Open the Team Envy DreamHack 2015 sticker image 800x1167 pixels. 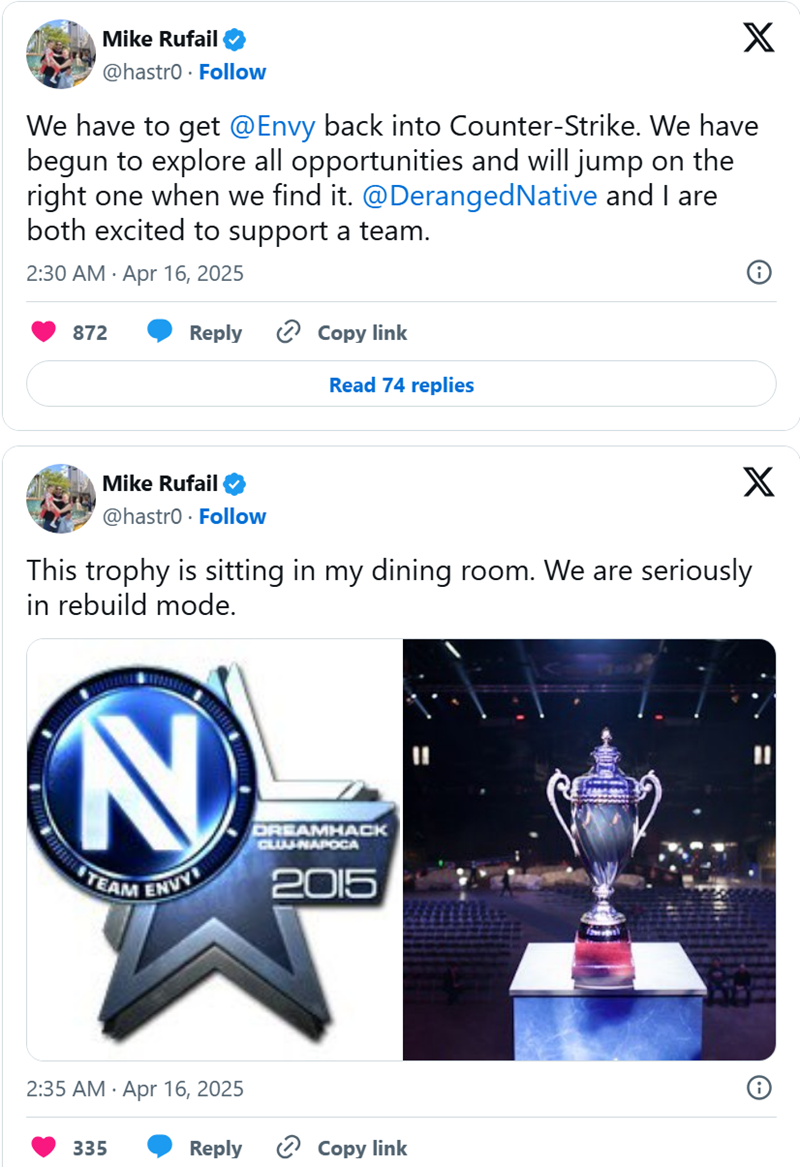click(214, 849)
